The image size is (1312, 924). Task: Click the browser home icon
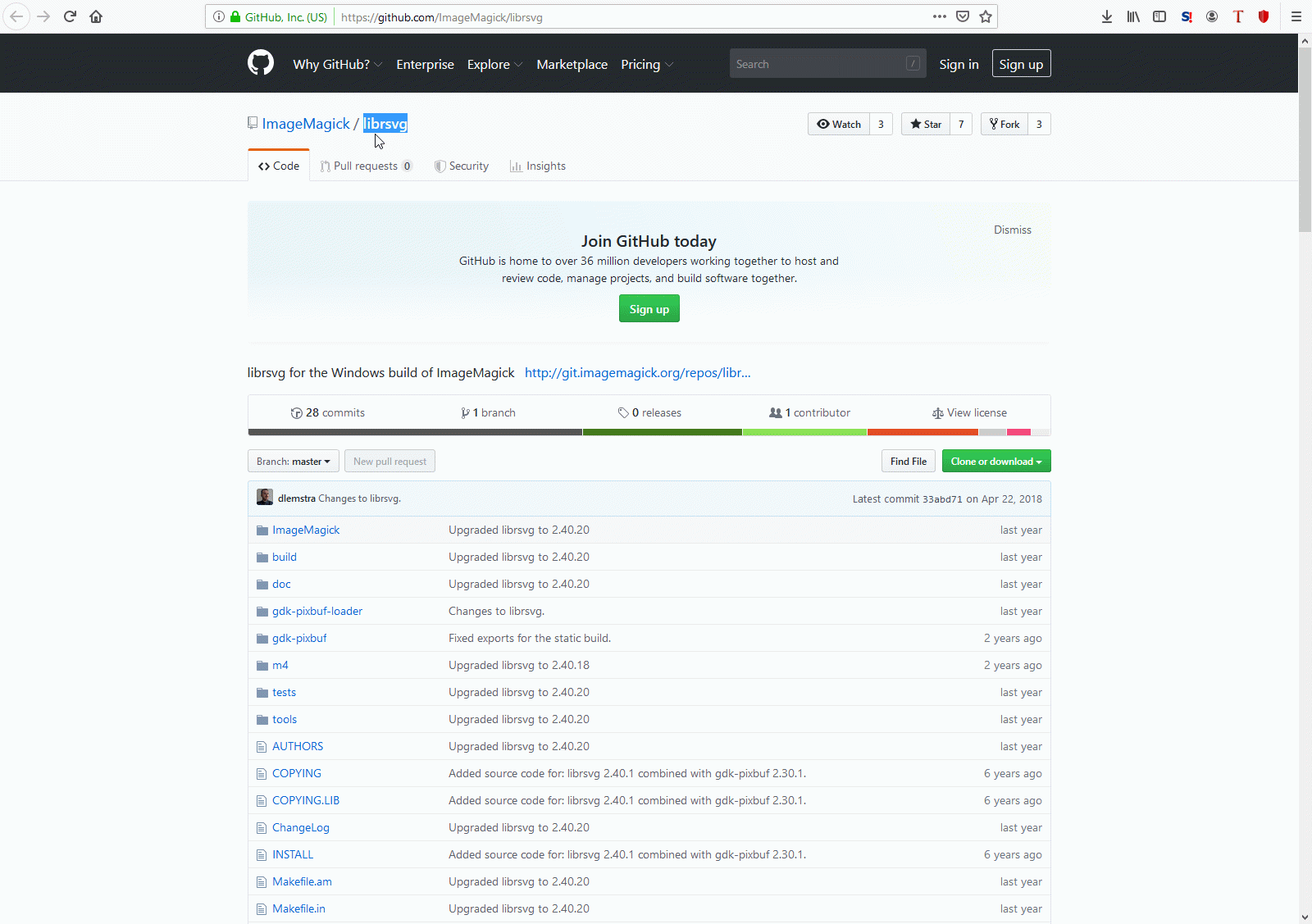point(96,16)
